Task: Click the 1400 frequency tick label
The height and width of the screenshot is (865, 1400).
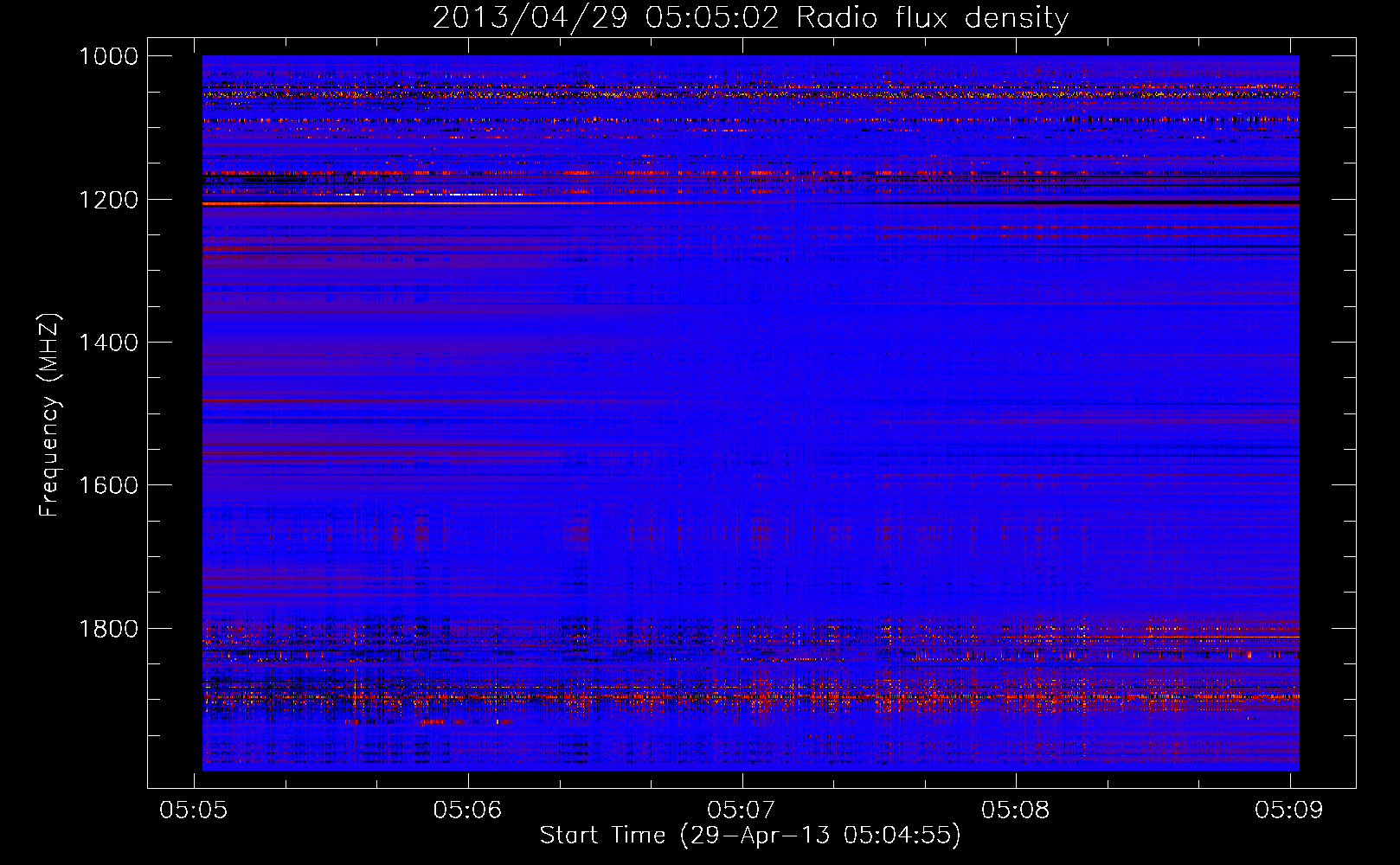Action: click(x=108, y=343)
